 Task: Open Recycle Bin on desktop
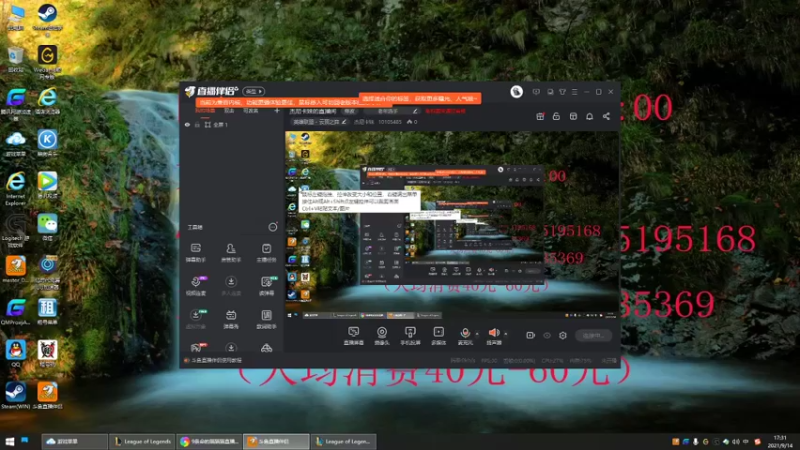coord(16,59)
